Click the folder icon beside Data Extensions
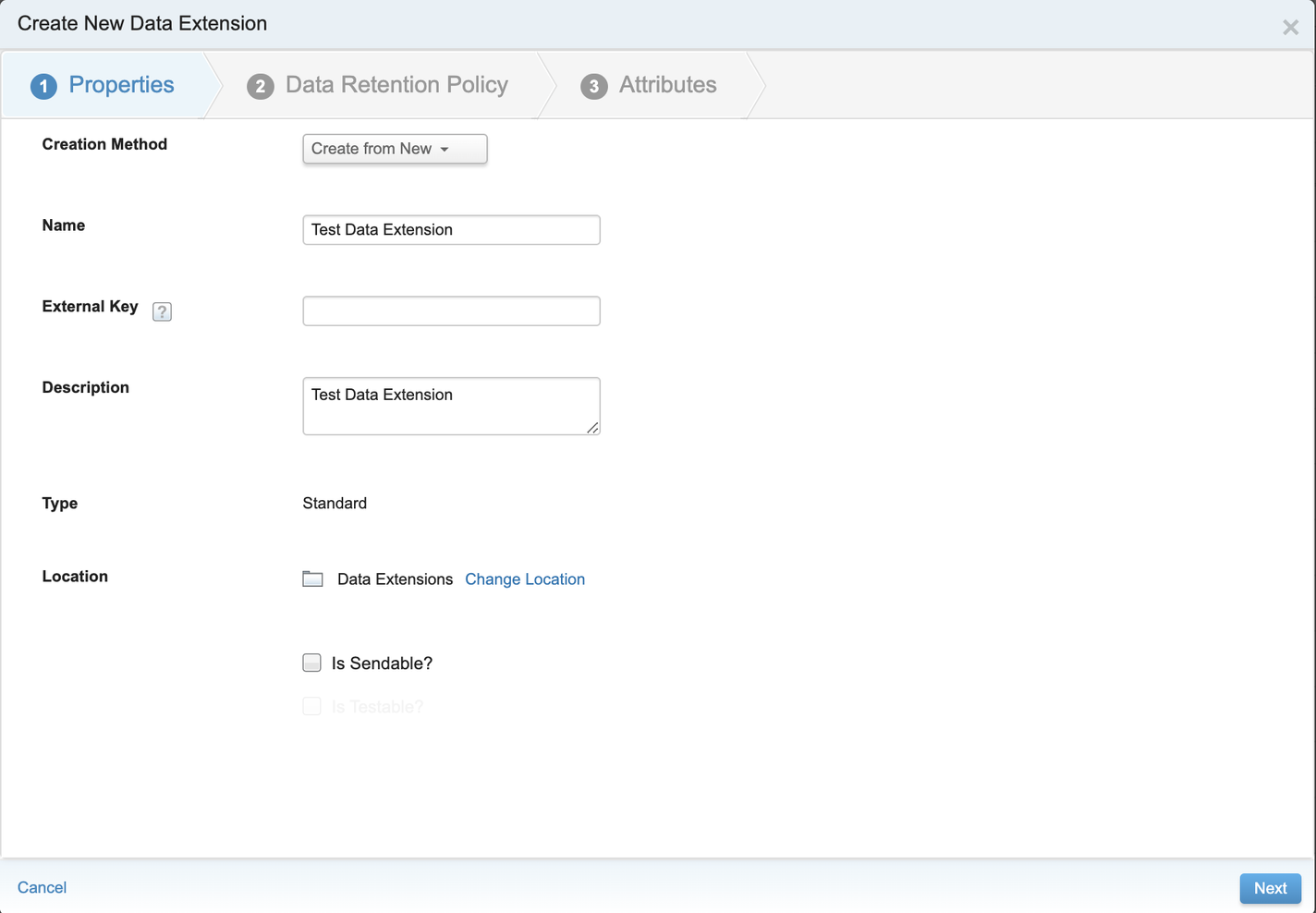This screenshot has width=1316, height=913. 312,579
